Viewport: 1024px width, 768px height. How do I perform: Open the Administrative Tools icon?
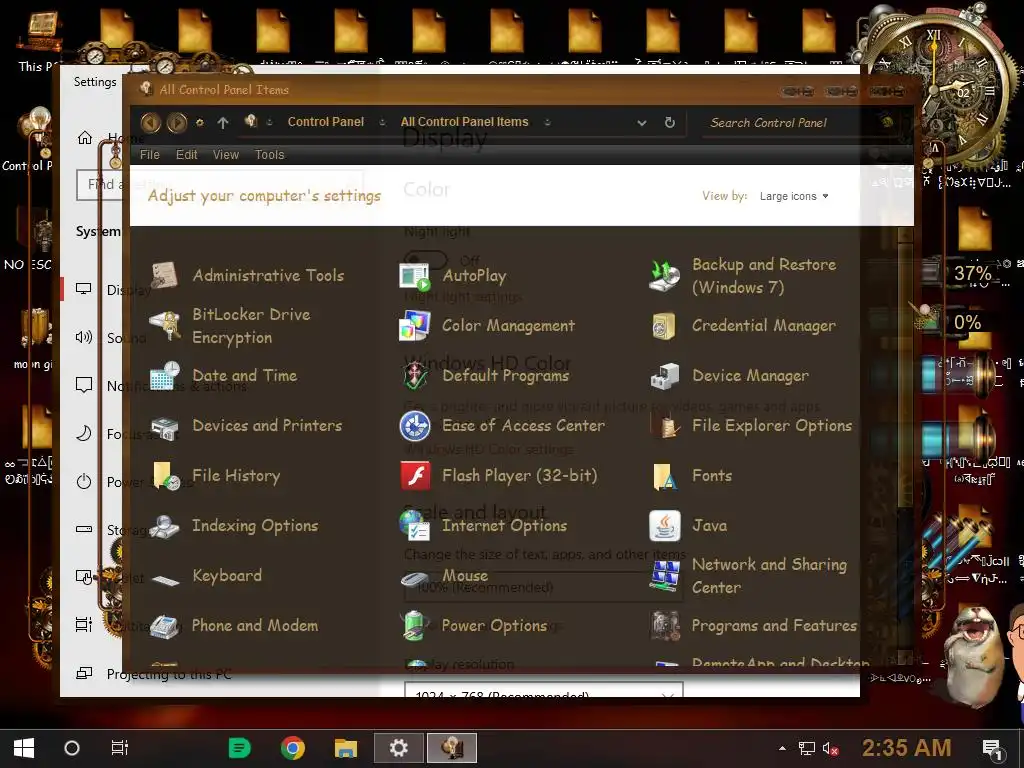click(165, 276)
